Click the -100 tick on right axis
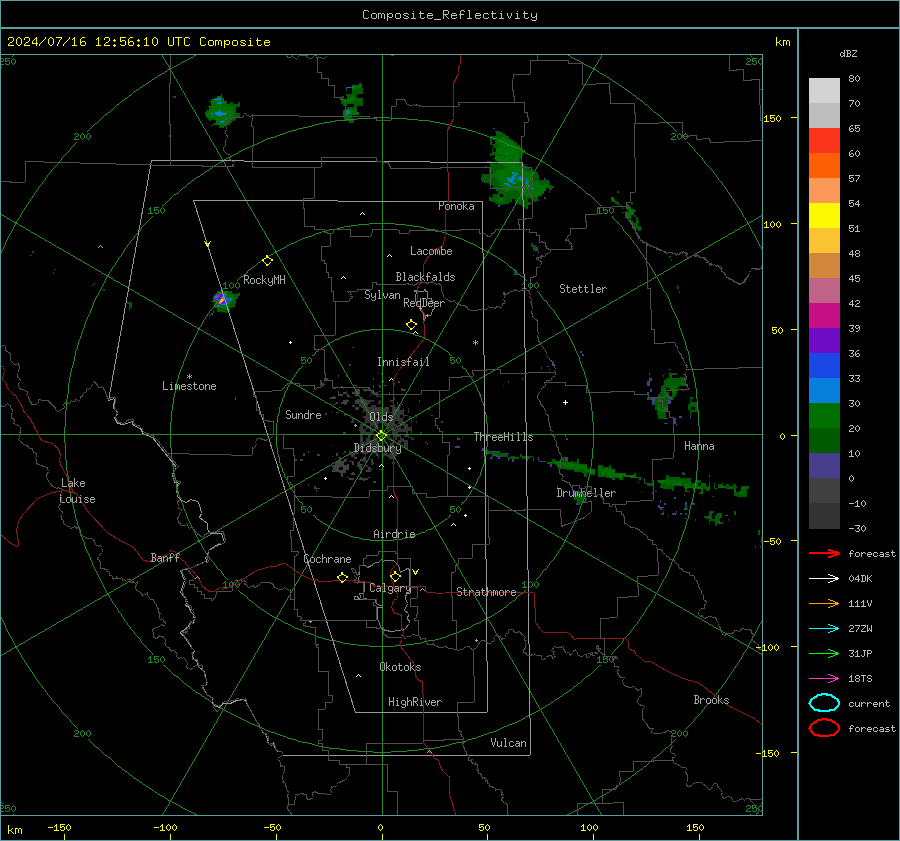 pyautogui.click(x=767, y=647)
